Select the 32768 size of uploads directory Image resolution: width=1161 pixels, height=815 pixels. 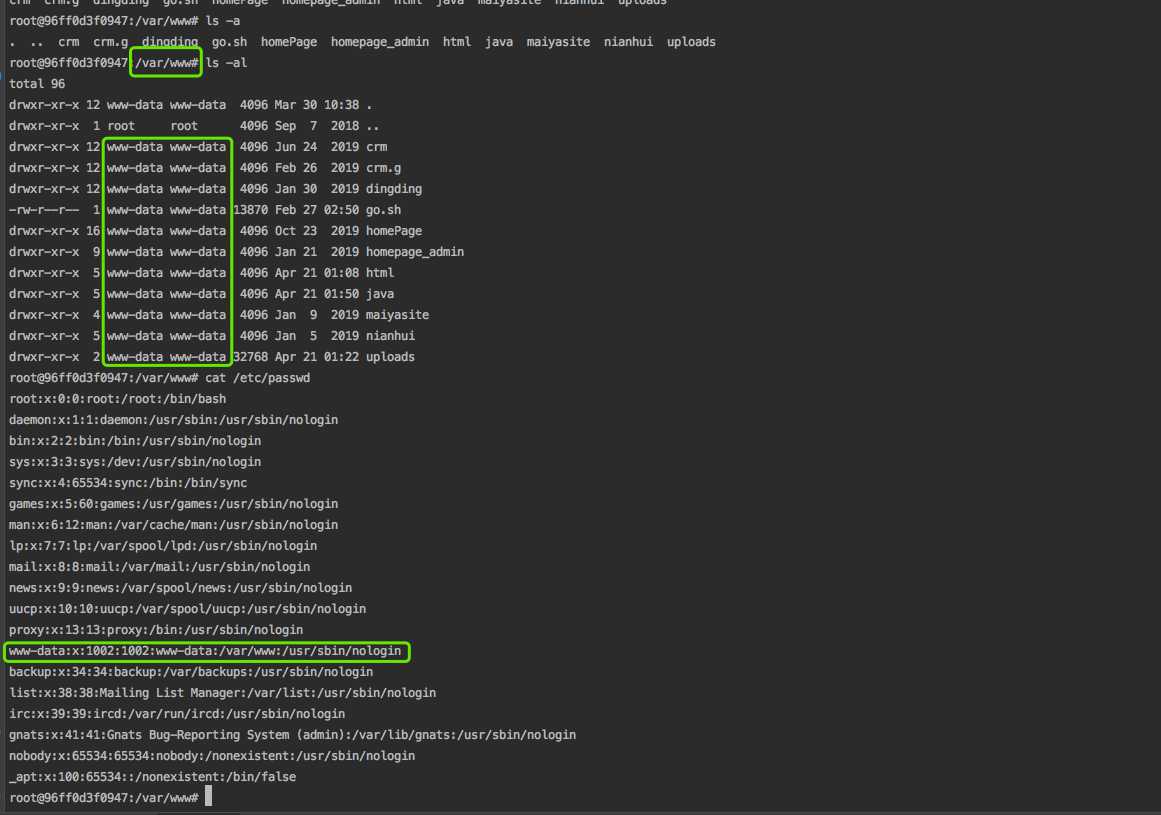coord(250,357)
